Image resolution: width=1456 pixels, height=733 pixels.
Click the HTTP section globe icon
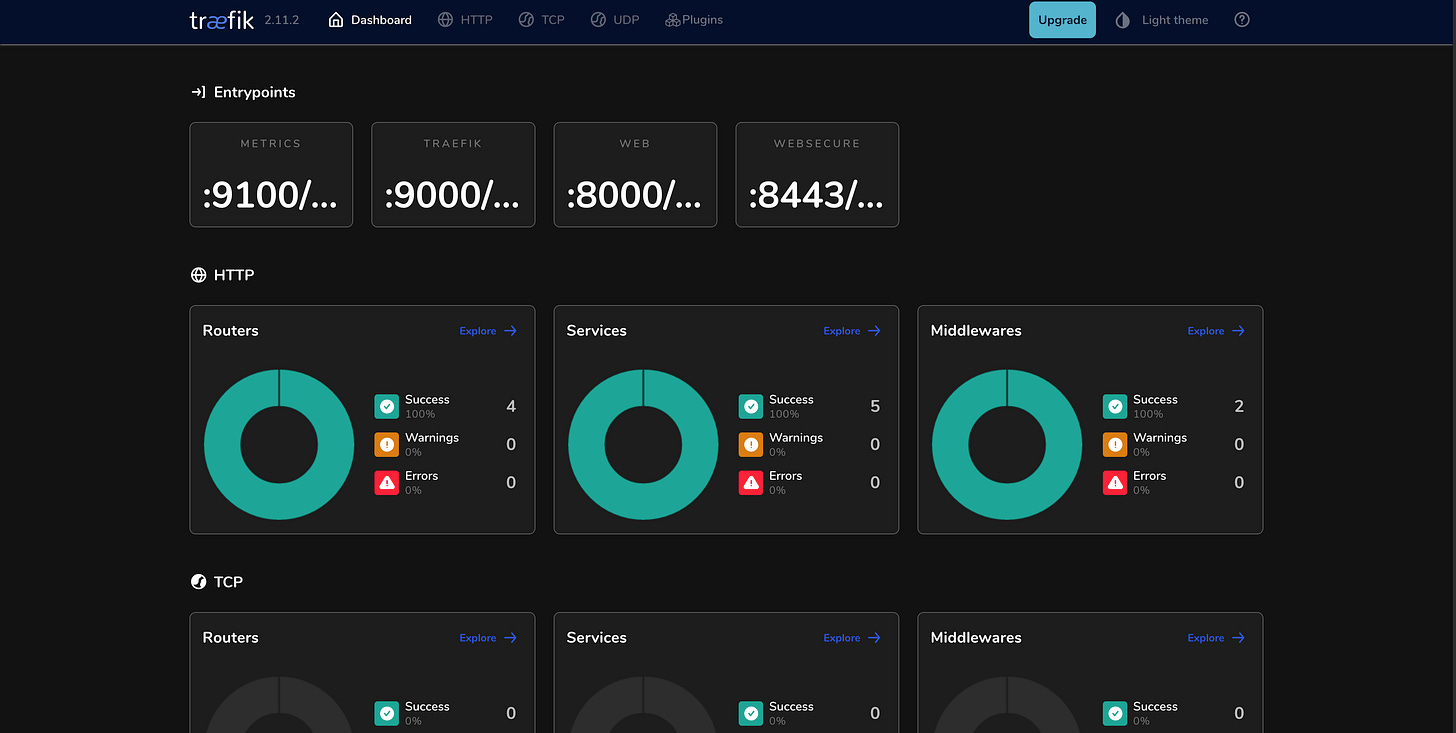point(198,275)
